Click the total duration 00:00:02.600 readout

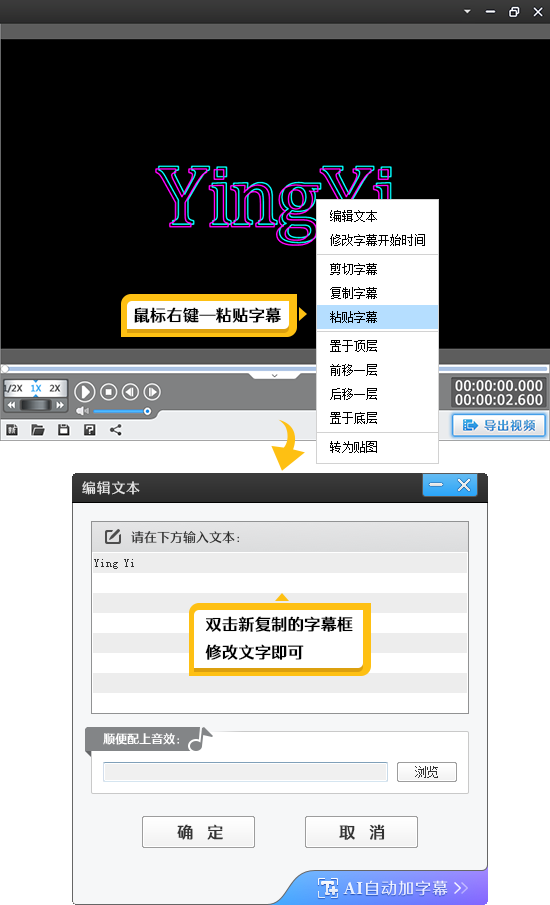click(499, 400)
